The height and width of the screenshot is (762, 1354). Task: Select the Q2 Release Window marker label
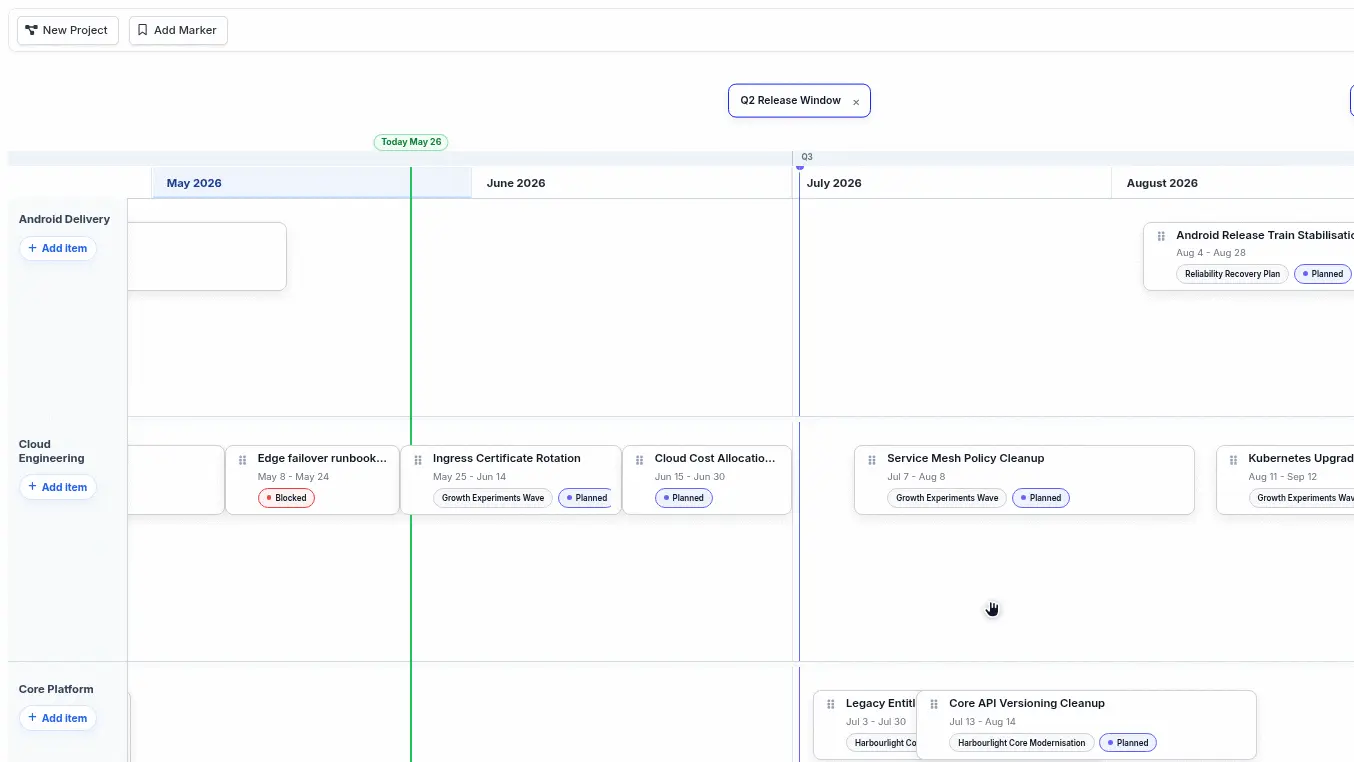790,101
